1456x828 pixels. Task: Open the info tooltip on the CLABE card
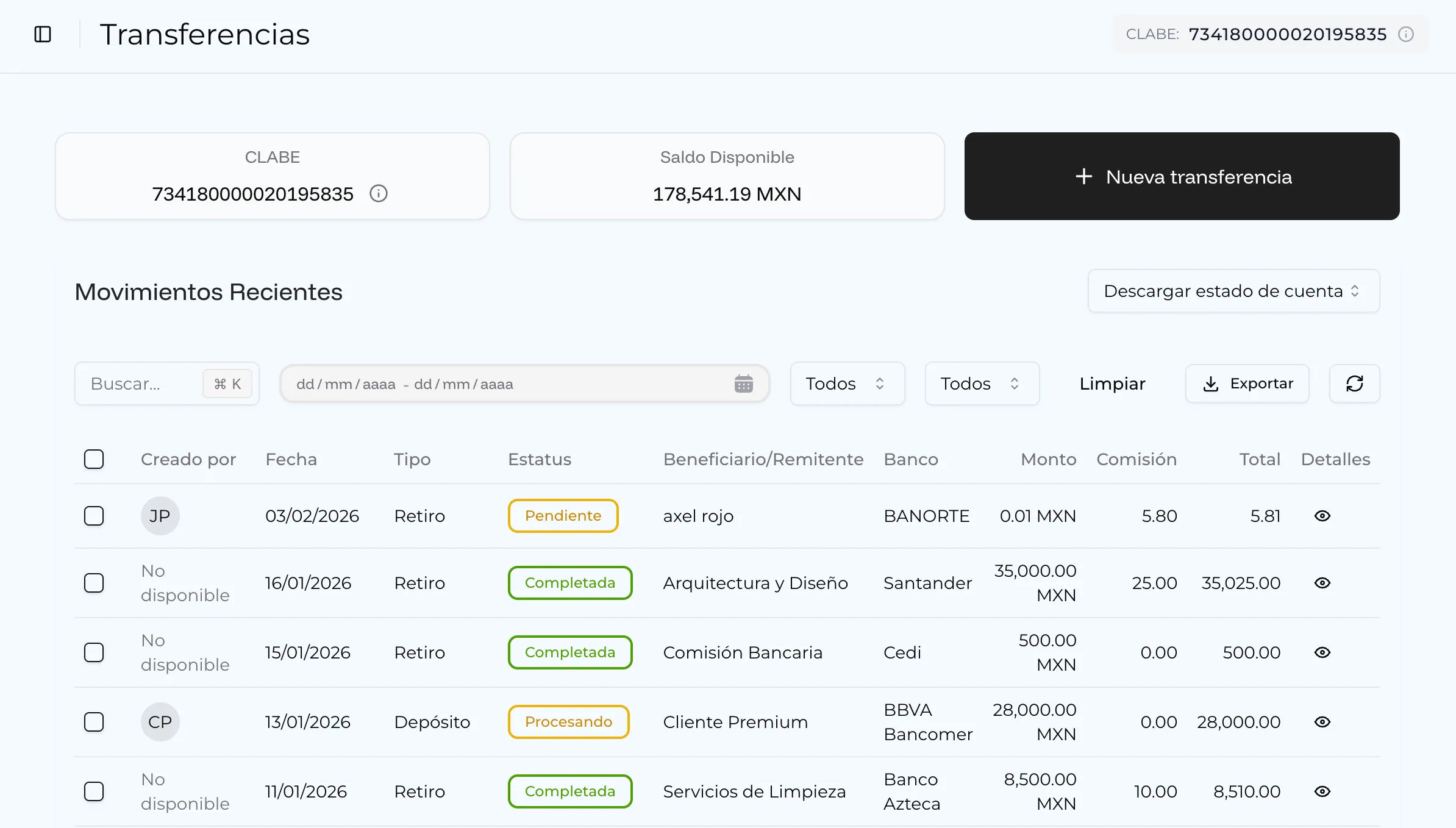(x=378, y=194)
